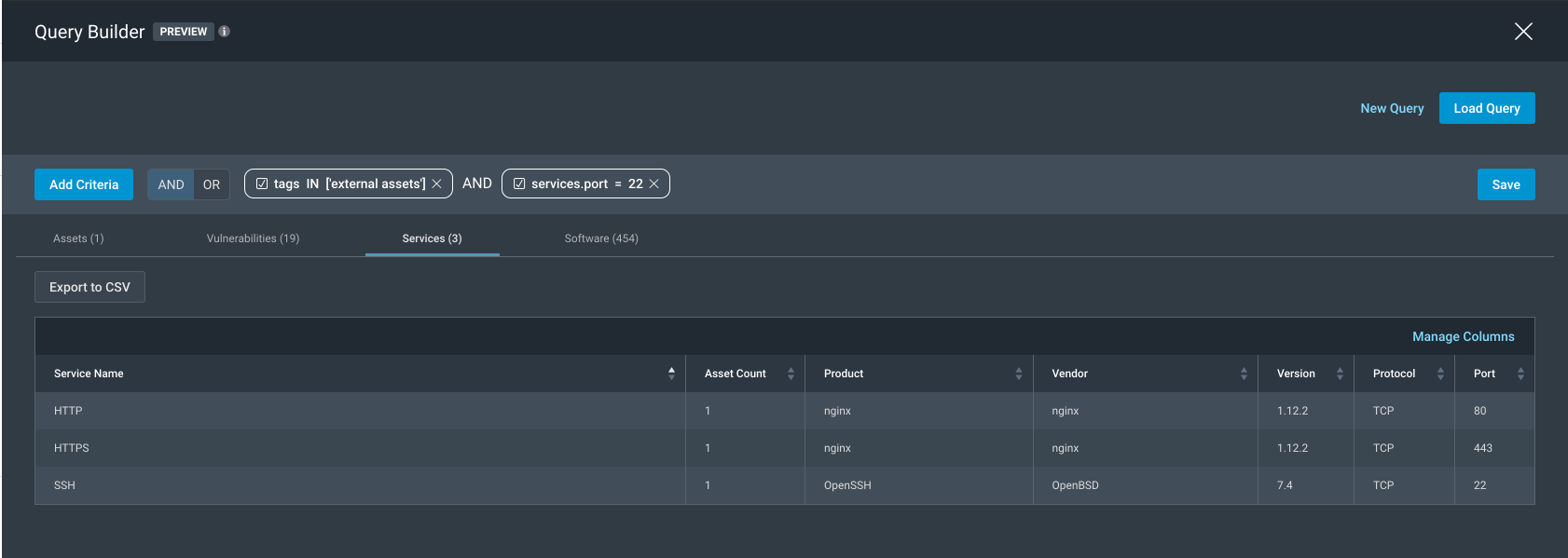Sort table by Vendor column
The width and height of the screenshot is (1568, 558).
(1244, 374)
